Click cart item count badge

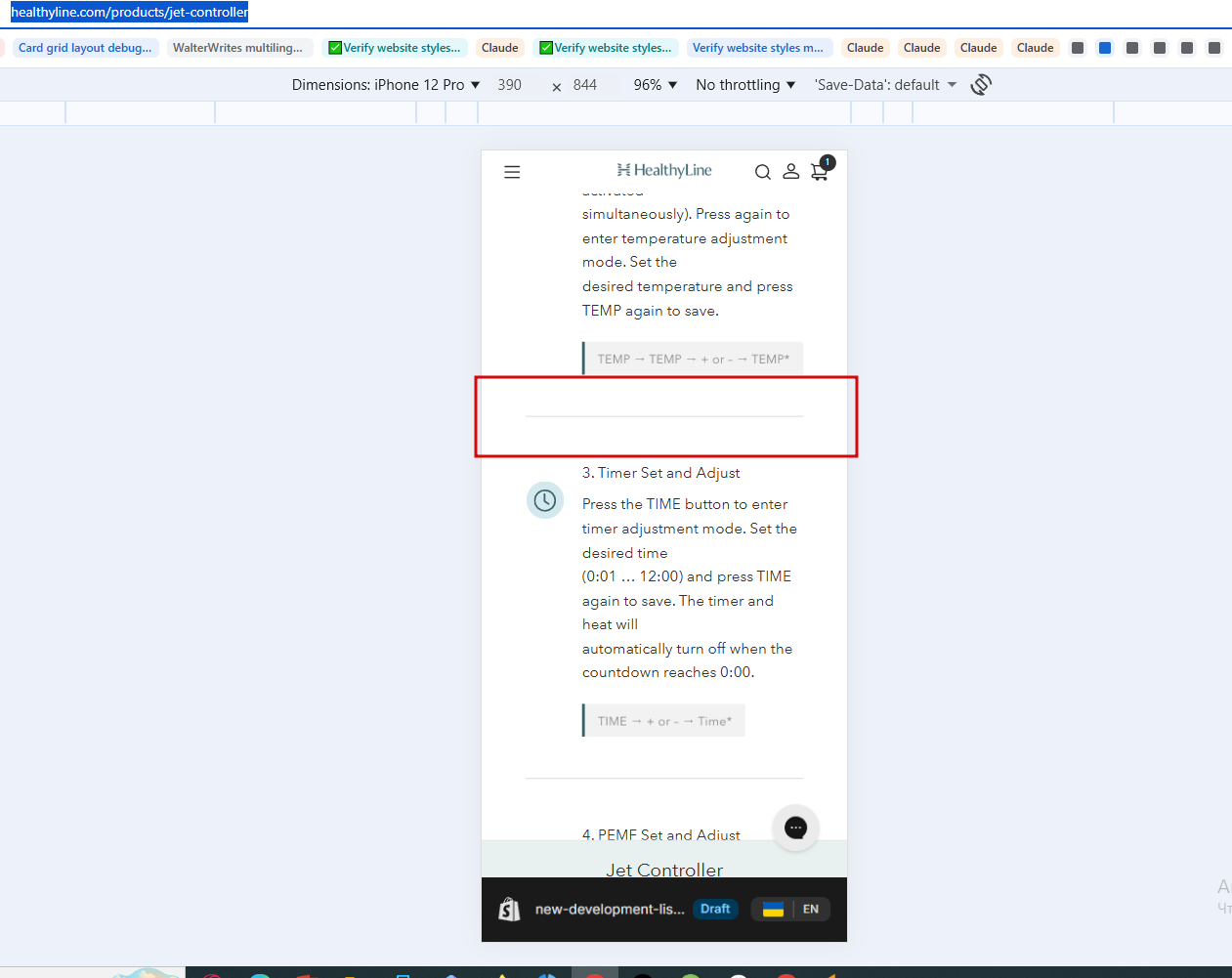828,162
